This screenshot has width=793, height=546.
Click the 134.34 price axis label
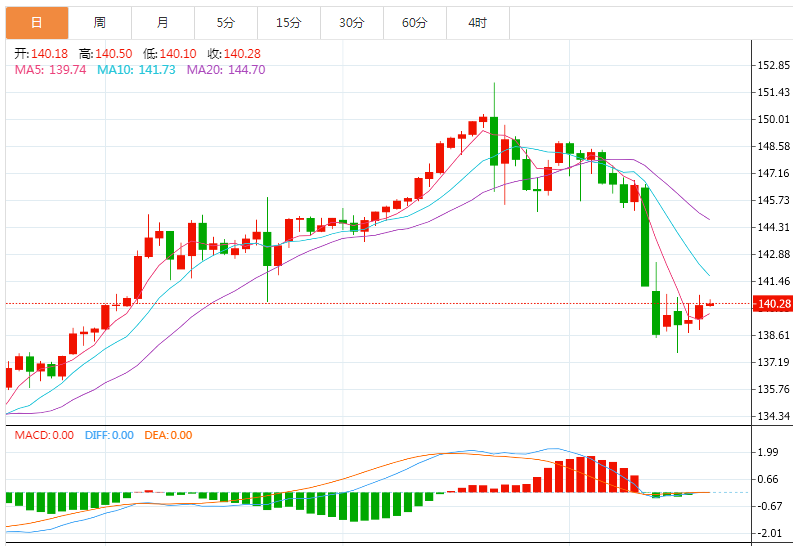[774, 416]
